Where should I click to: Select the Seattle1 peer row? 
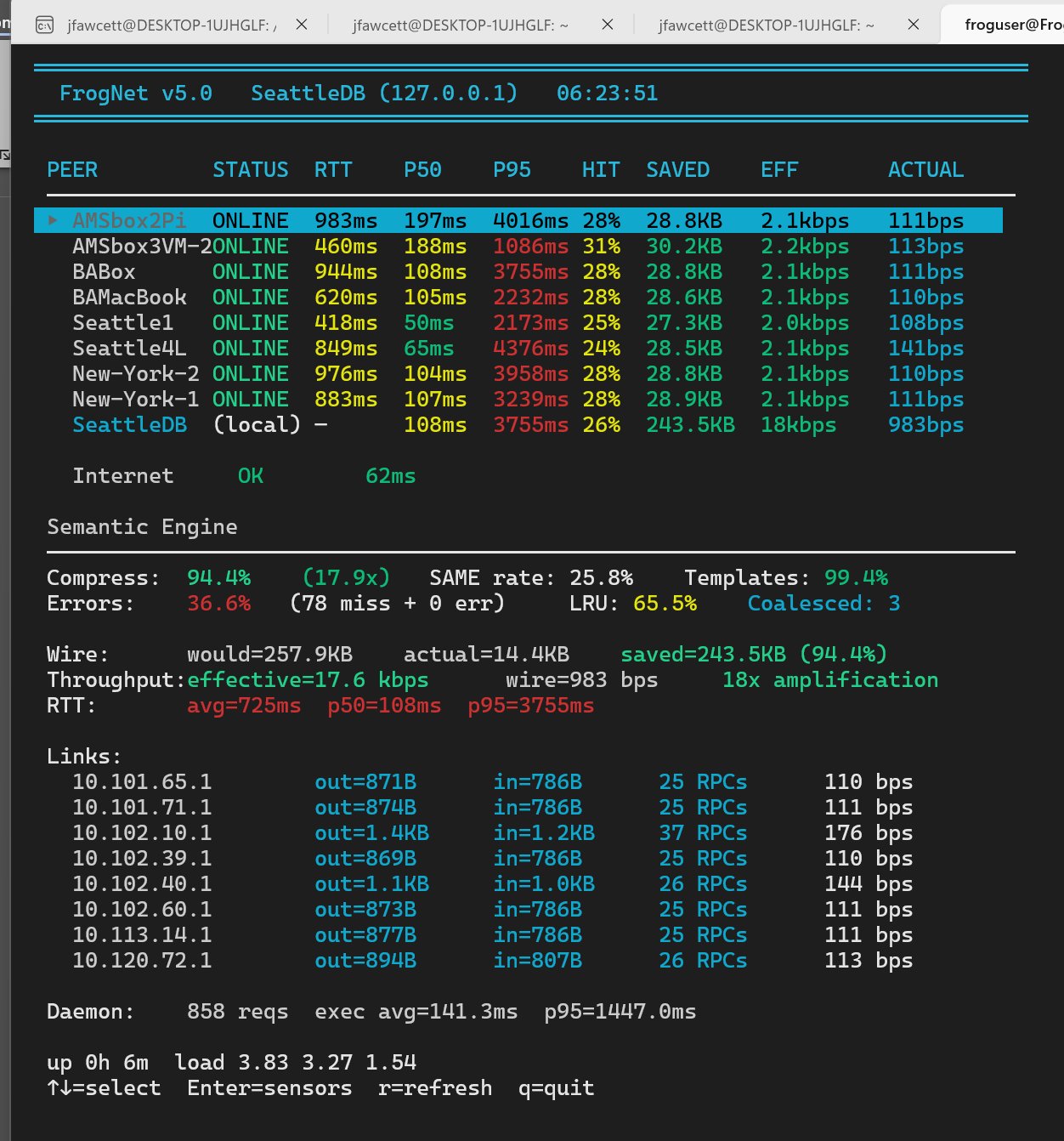click(122, 322)
